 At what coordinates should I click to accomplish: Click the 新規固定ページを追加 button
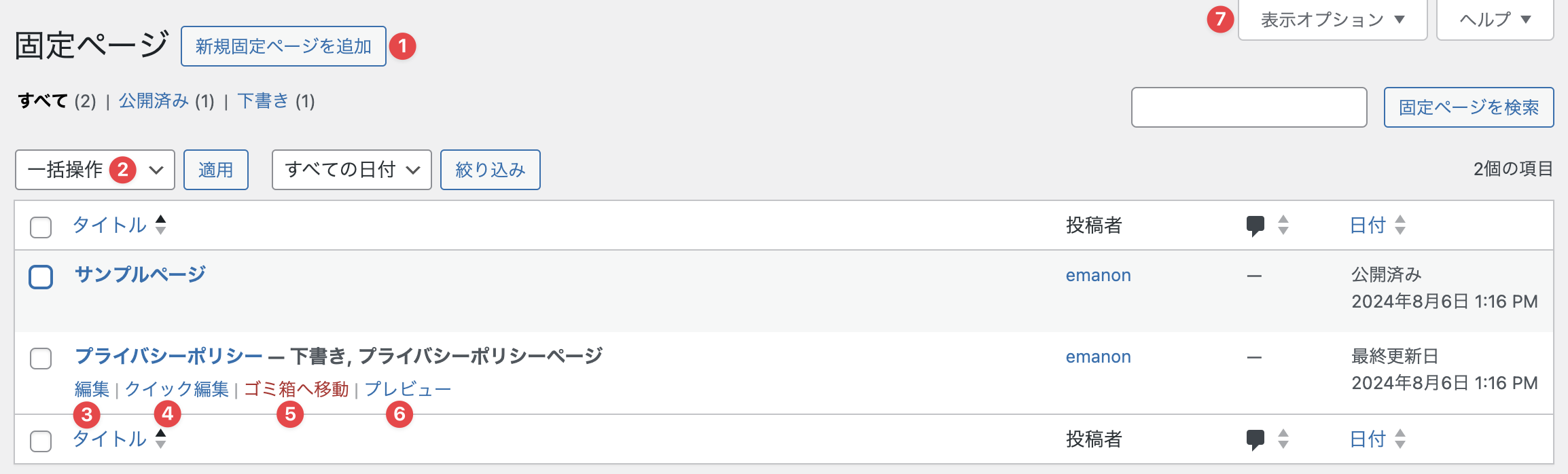(x=283, y=46)
